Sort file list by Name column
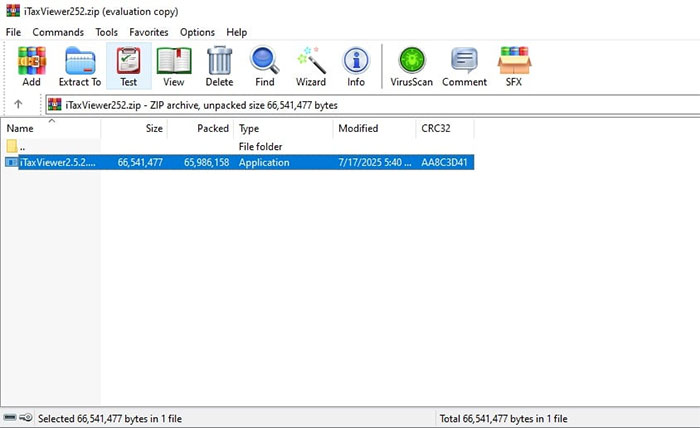Image resolution: width=700 pixels, height=428 pixels. tap(50, 129)
